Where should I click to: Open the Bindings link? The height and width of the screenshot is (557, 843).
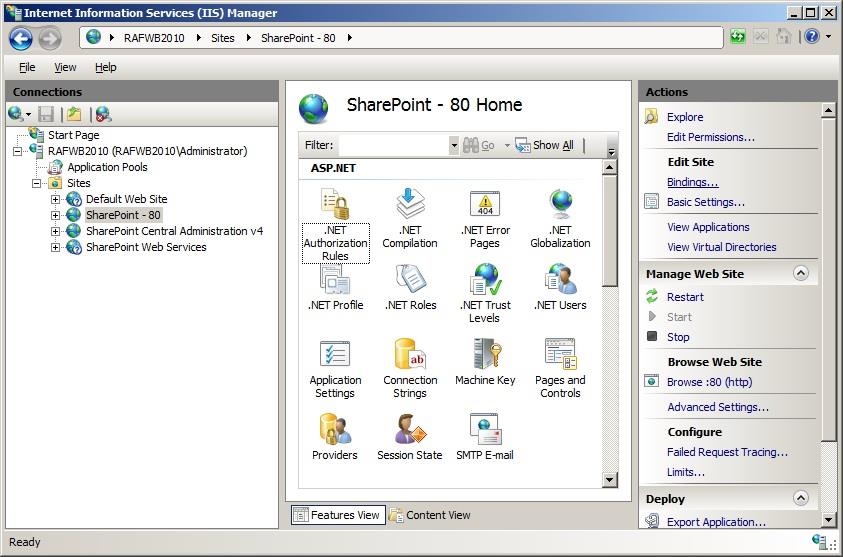coord(692,182)
